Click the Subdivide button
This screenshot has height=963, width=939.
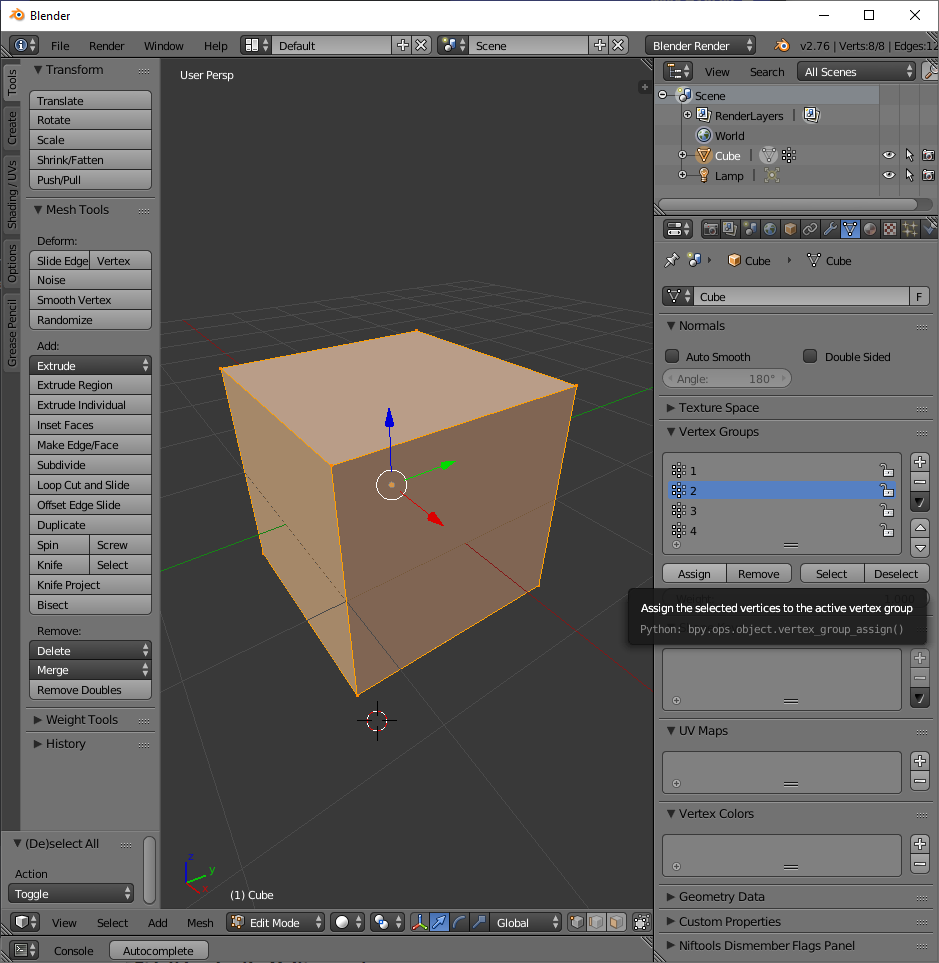pyautogui.click(x=90, y=465)
